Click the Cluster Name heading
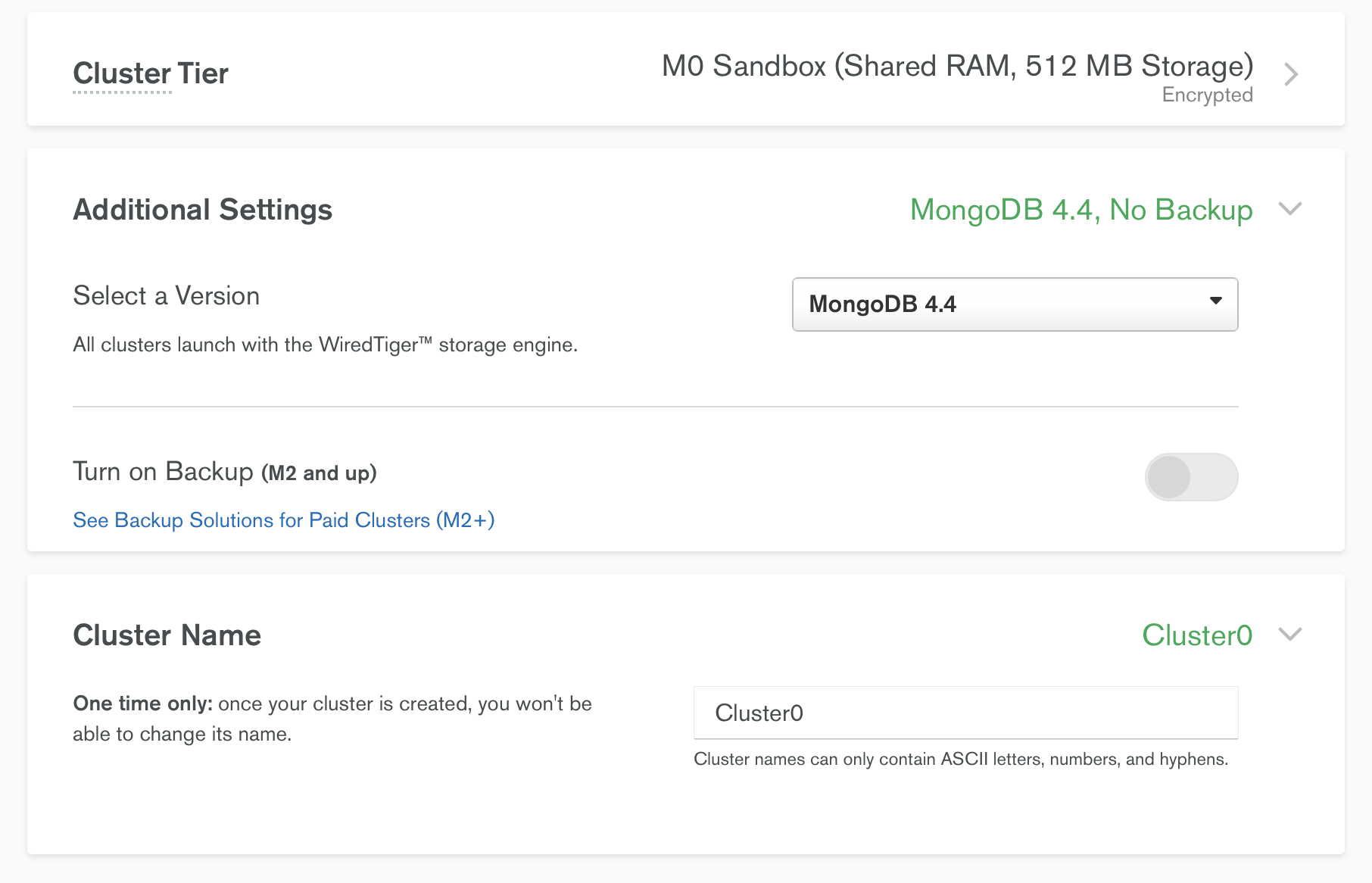Screen dimensions: 1372x883 167,635
